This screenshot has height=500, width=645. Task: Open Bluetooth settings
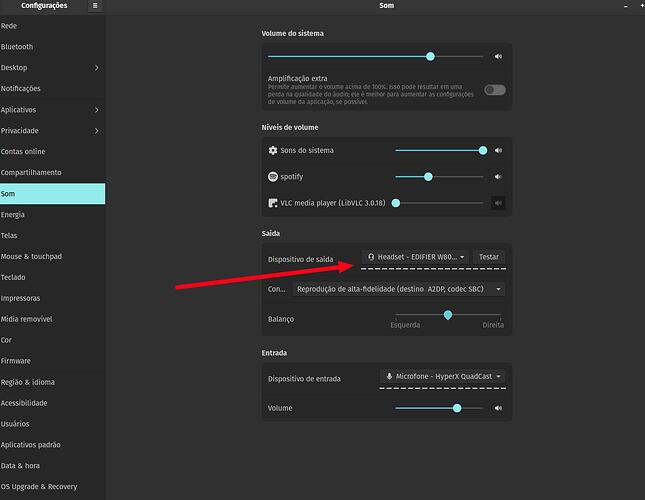pos(53,46)
